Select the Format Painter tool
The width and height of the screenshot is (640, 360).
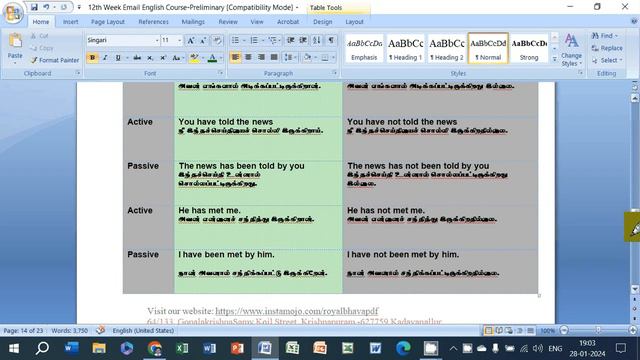[x=55, y=60]
